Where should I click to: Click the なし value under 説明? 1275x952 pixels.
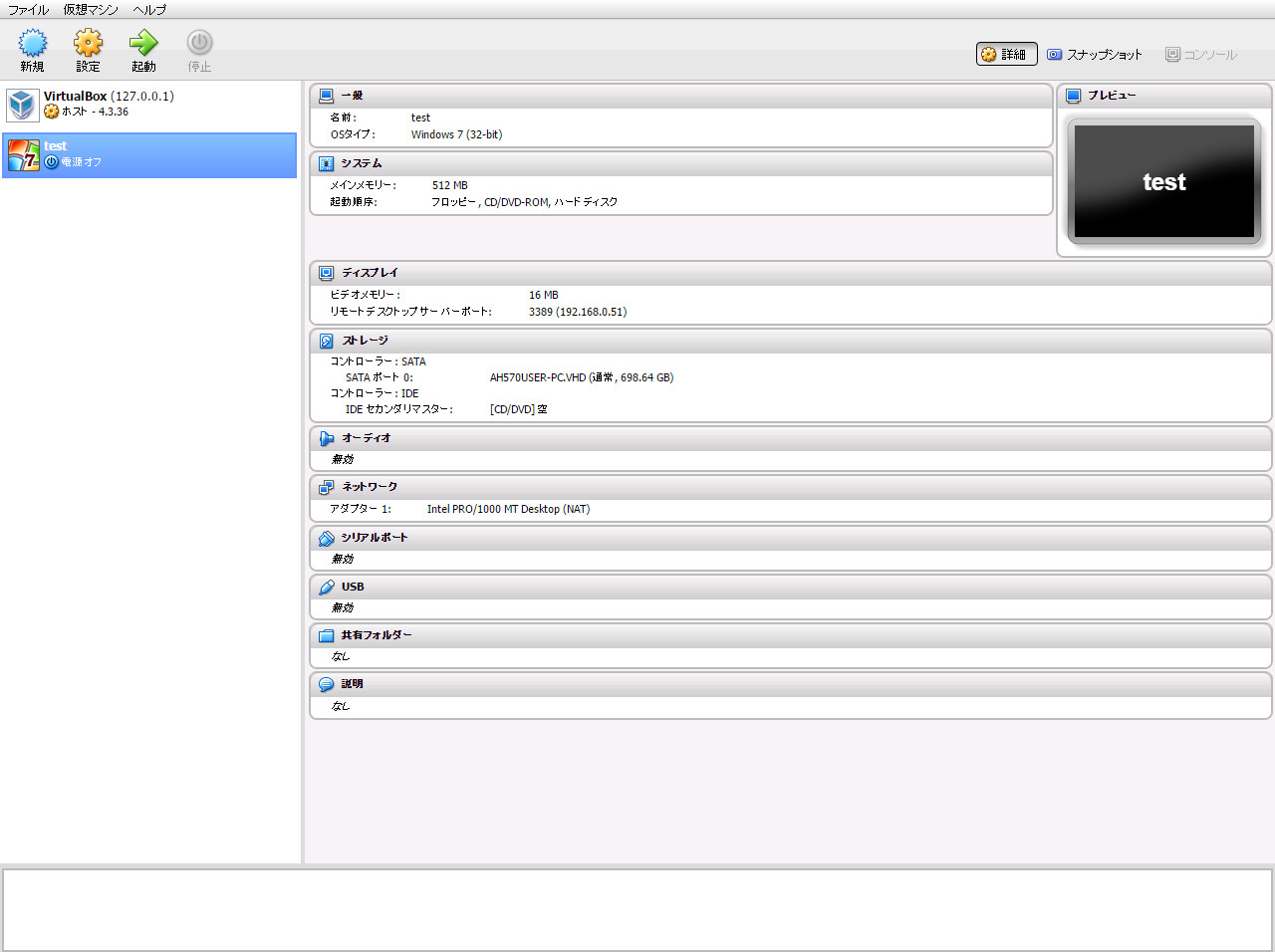[x=341, y=706]
